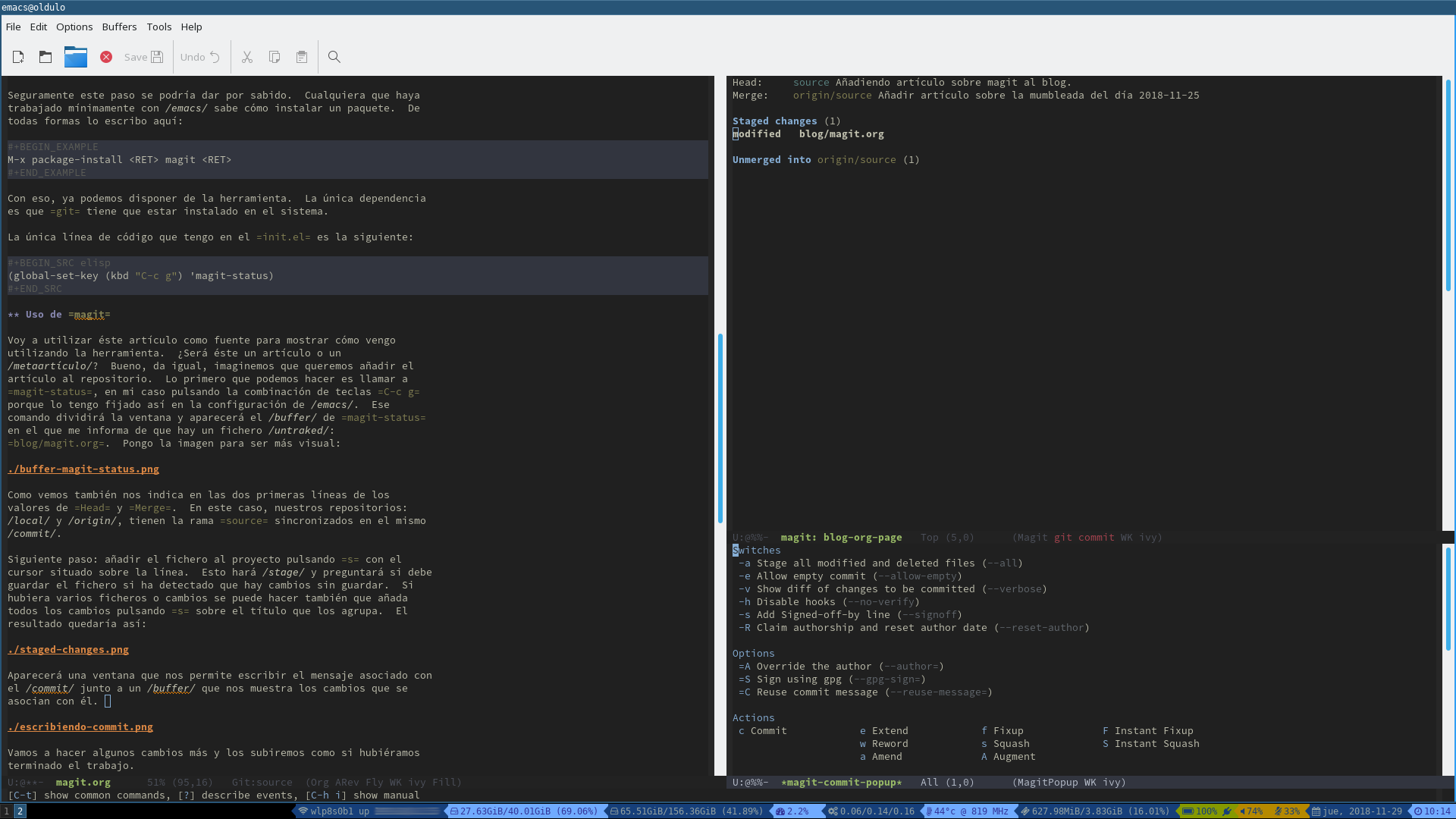Click the 65.51GiB disk usage indicator
Viewport: 1456px width, 819px height.
tap(686, 811)
